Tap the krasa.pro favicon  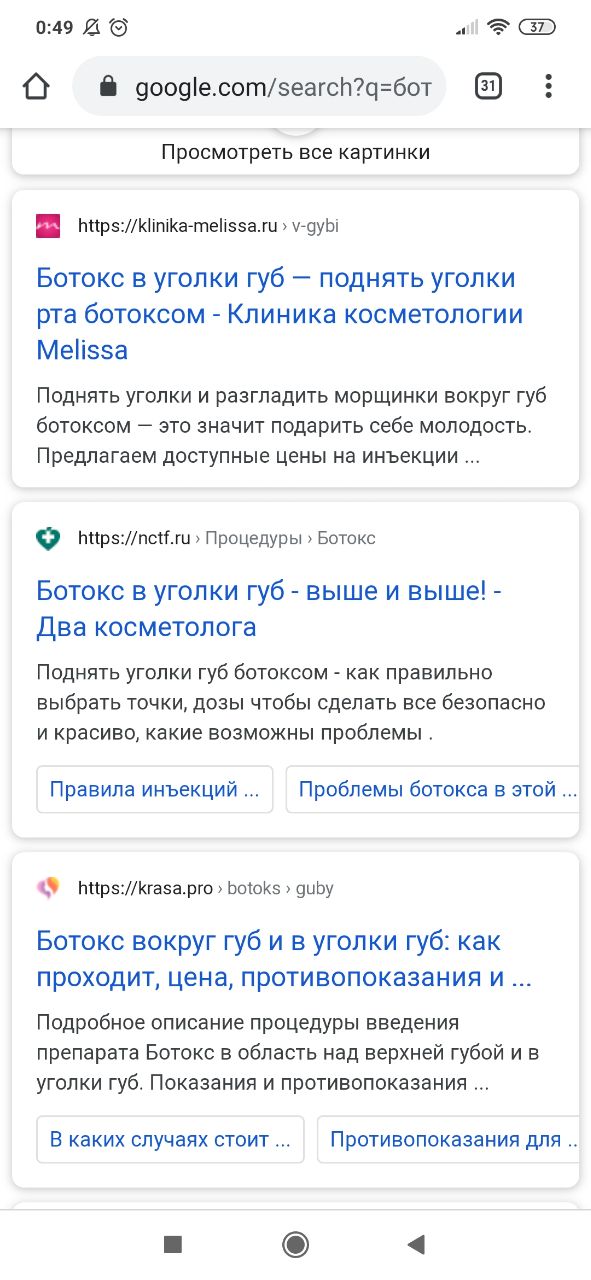[x=48, y=888]
